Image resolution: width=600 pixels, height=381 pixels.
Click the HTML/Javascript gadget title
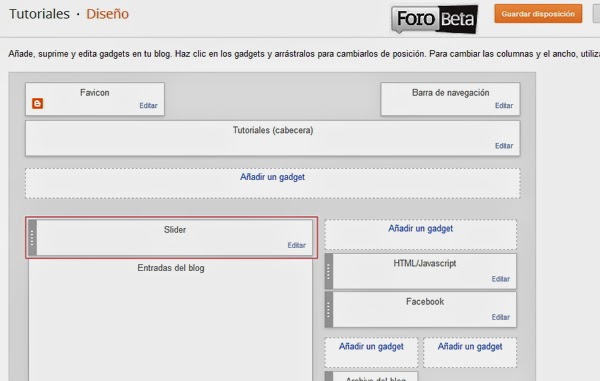point(425,263)
